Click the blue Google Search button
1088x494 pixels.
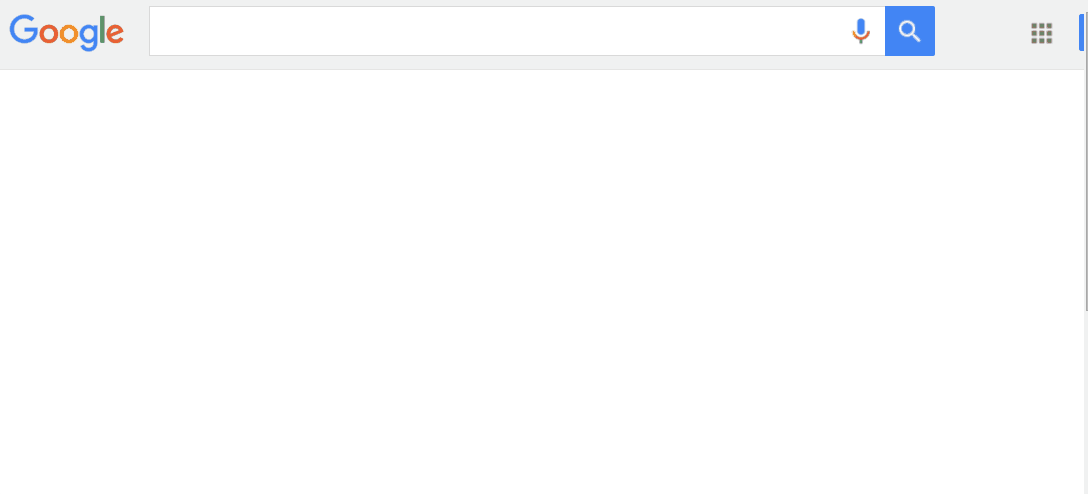pos(910,31)
